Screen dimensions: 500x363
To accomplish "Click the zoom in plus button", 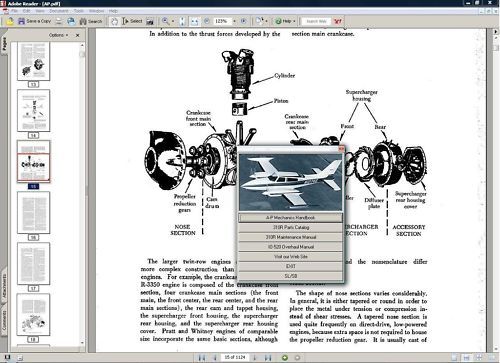I will tap(244, 21).
